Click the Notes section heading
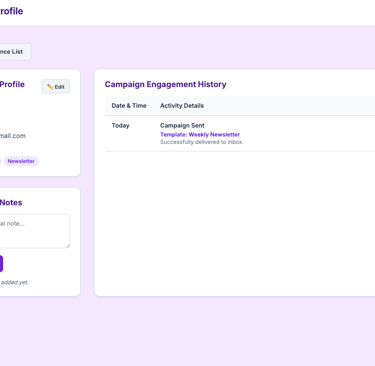This screenshot has height=366, width=375. click(11, 203)
